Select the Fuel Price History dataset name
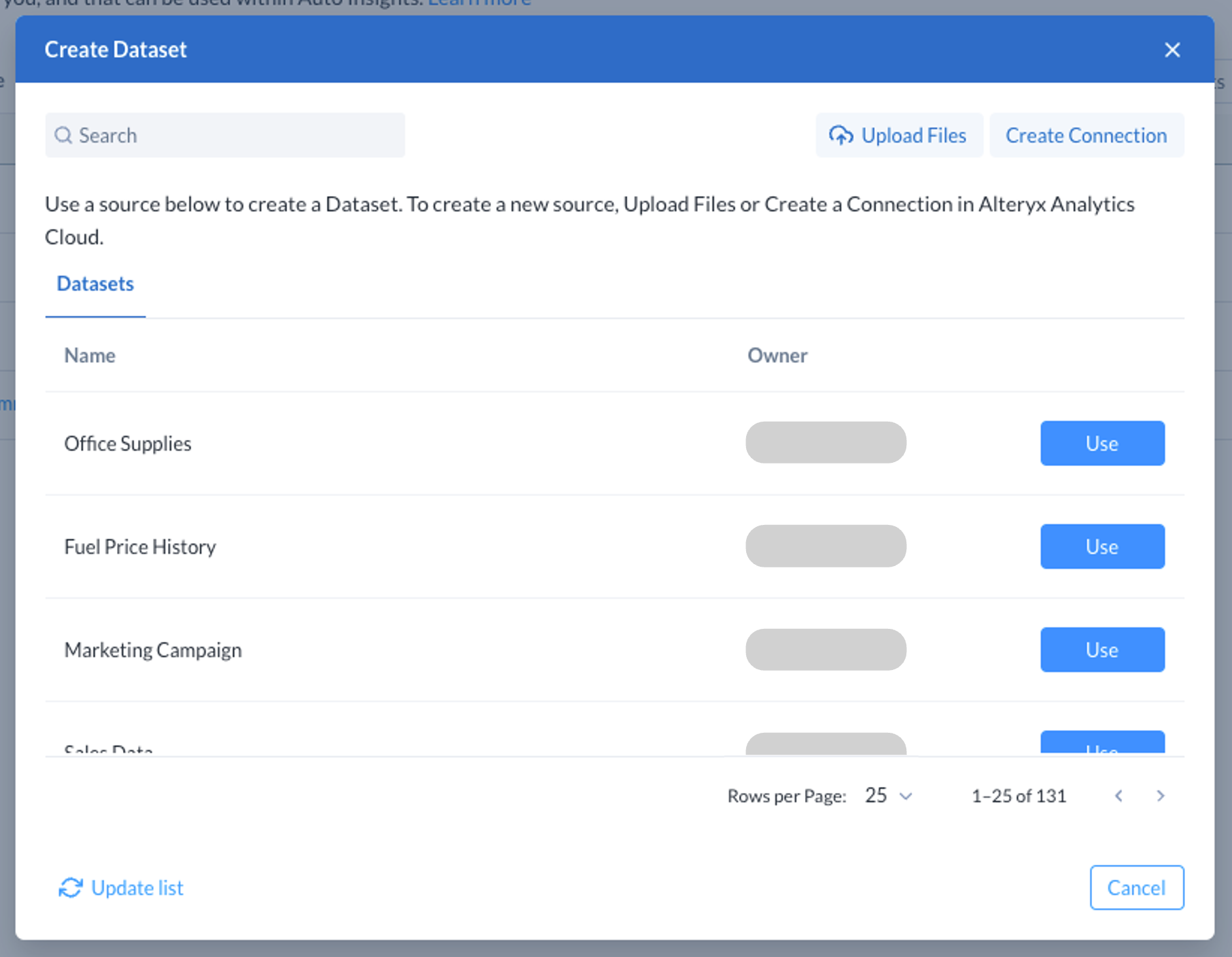 [140, 547]
